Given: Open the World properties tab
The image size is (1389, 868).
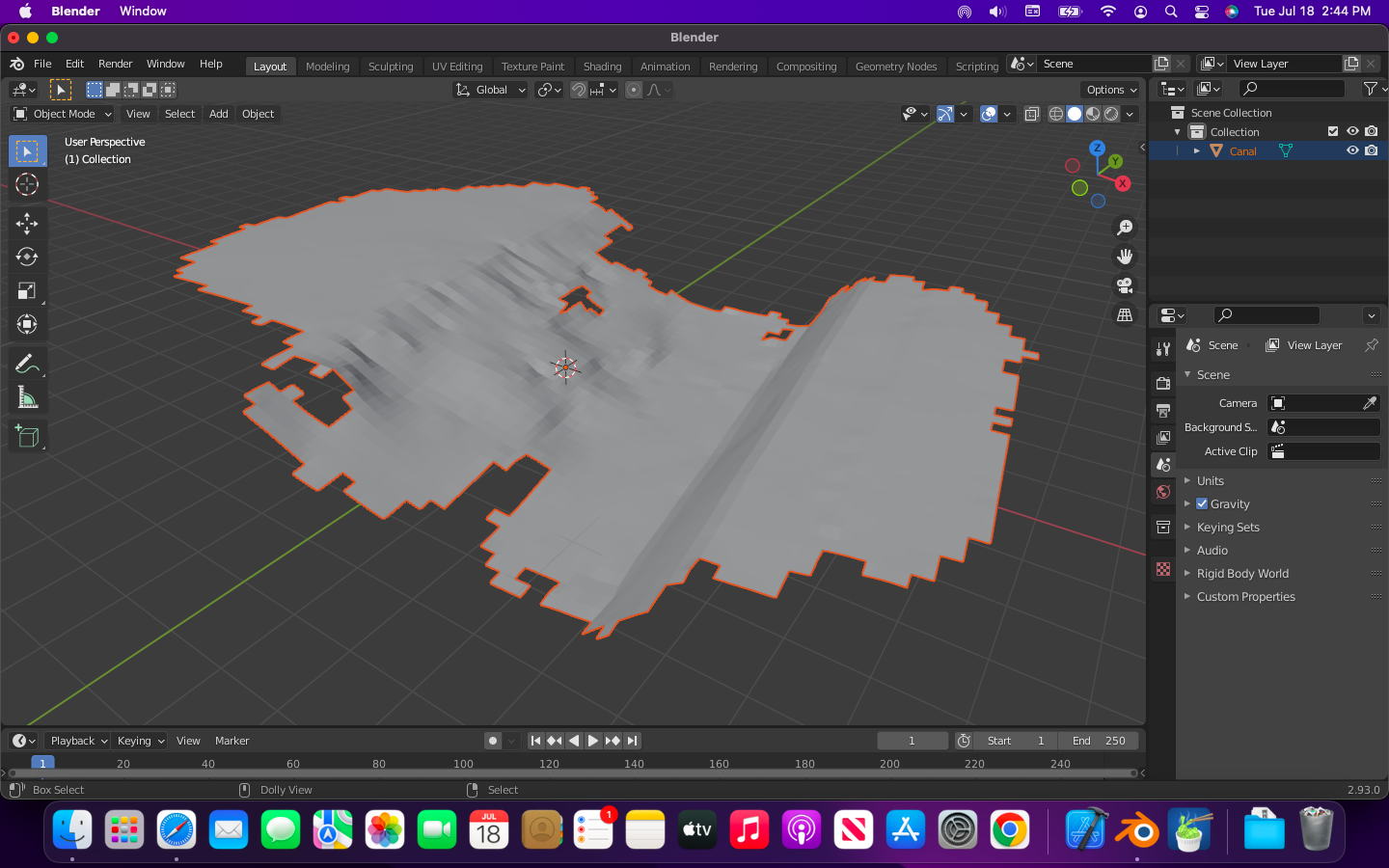Looking at the screenshot, I should coord(1163,492).
